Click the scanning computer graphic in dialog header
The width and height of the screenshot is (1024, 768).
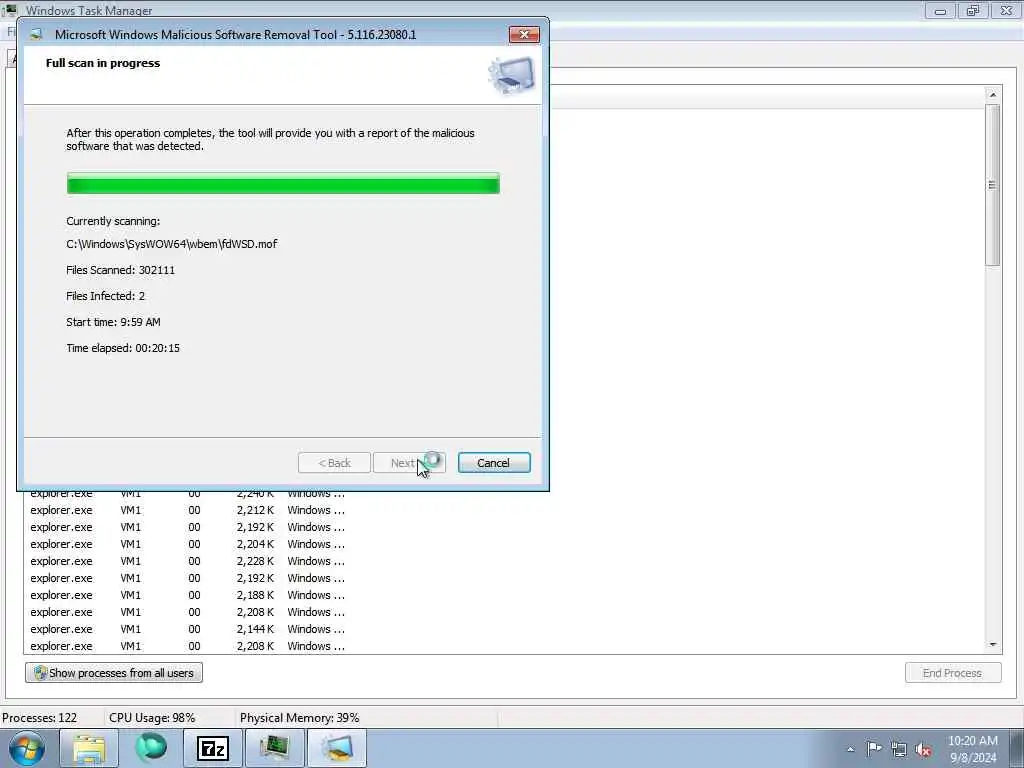[511, 75]
